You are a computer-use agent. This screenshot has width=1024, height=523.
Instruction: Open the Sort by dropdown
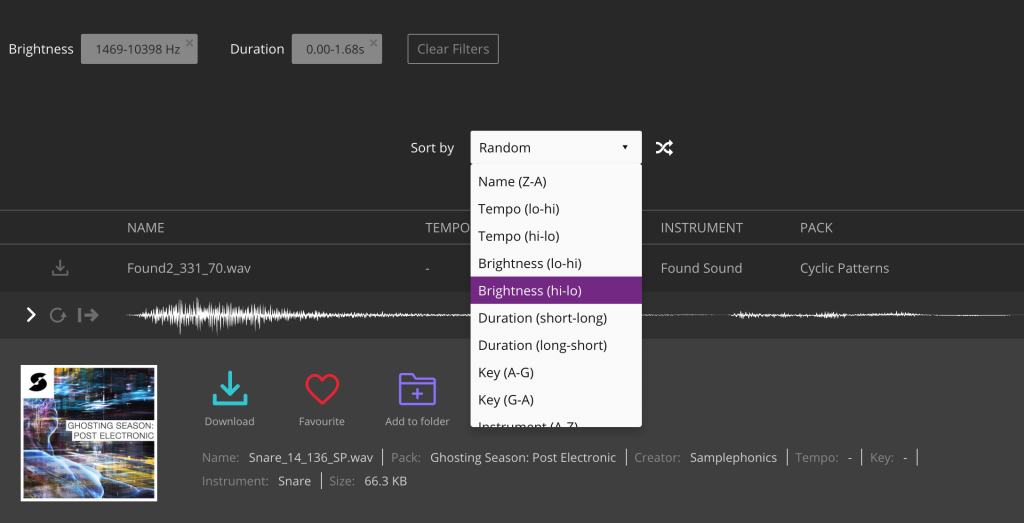pos(556,148)
